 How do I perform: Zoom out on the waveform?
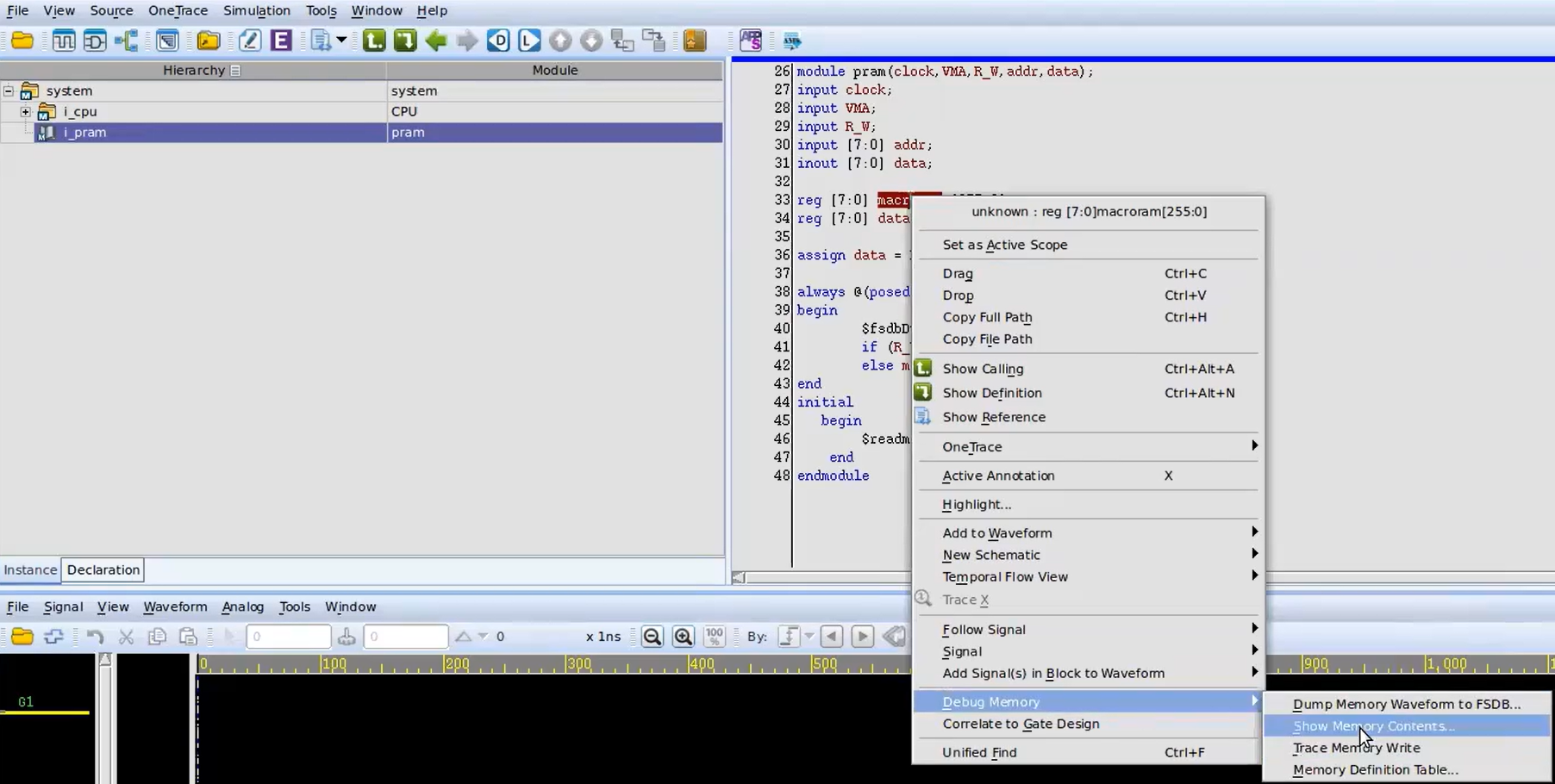[x=653, y=637]
